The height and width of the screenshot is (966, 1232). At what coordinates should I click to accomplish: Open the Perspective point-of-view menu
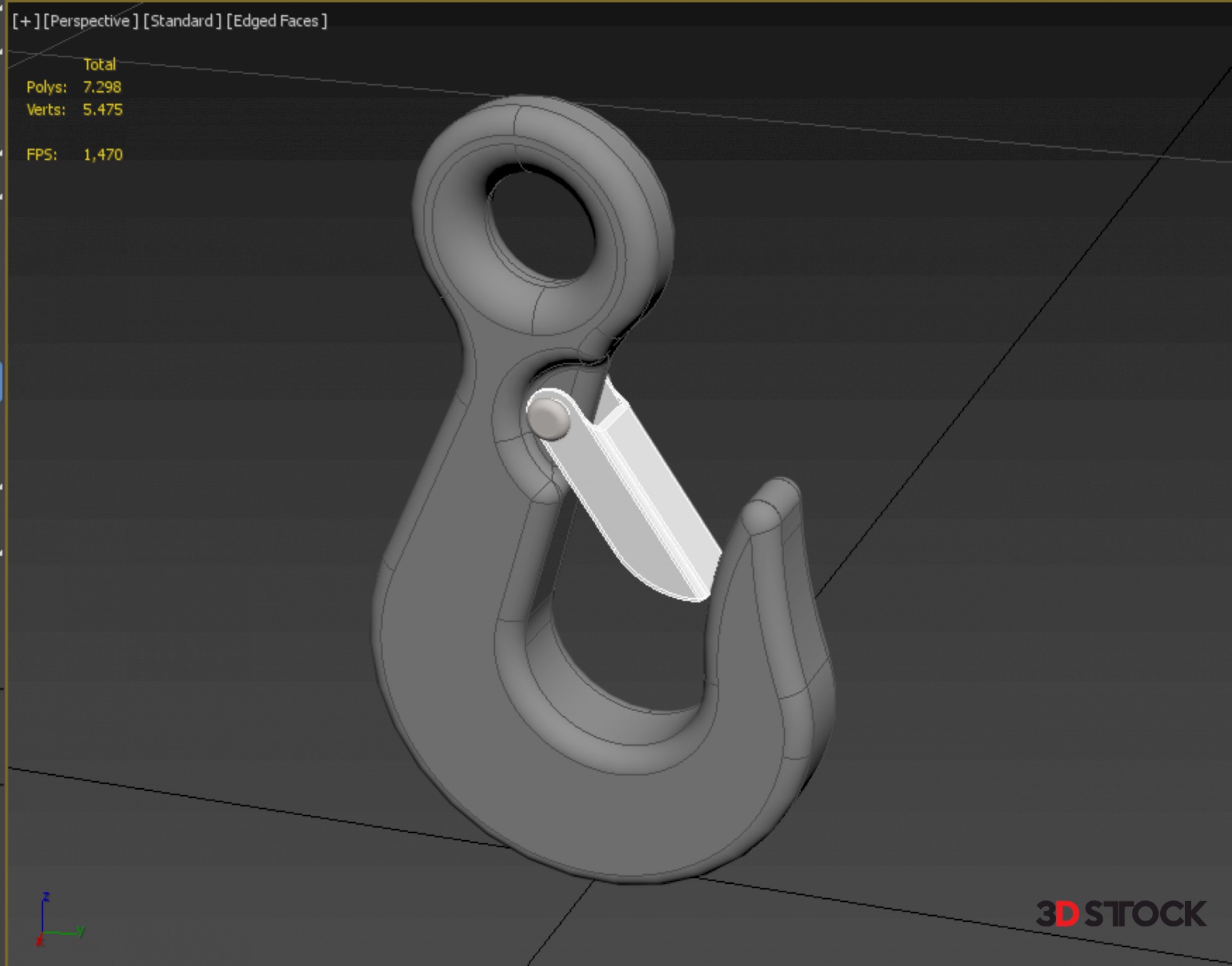coord(90,21)
